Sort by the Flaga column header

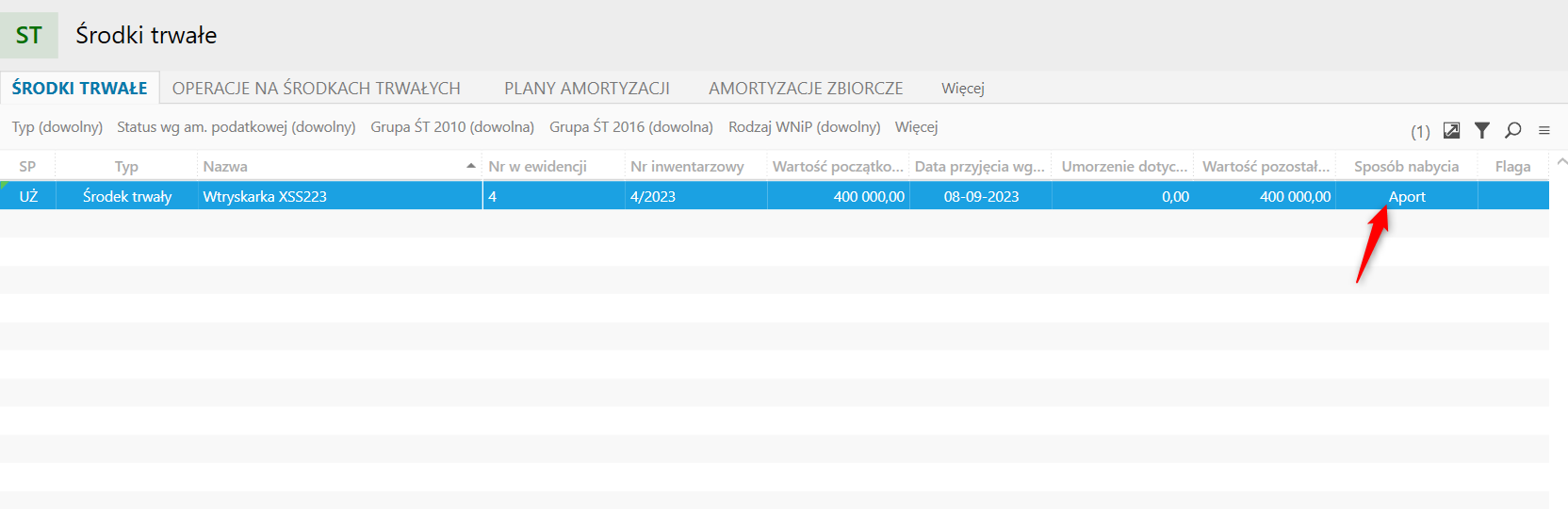1513,166
